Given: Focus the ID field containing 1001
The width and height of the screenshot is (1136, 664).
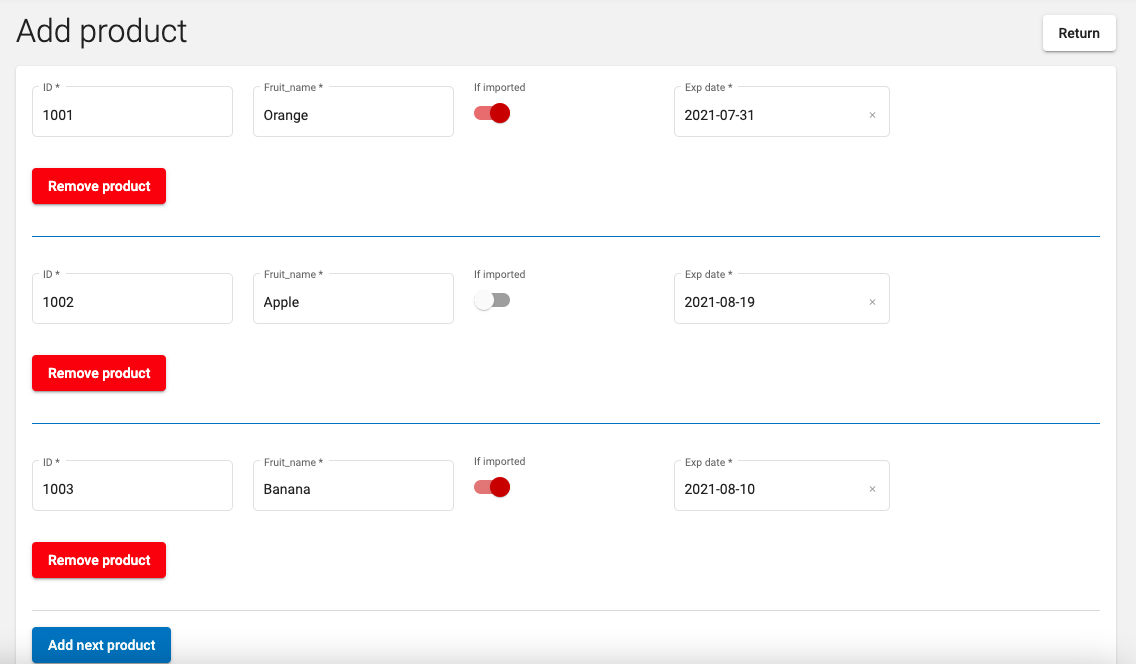Looking at the screenshot, I should pyautogui.click(x=133, y=112).
